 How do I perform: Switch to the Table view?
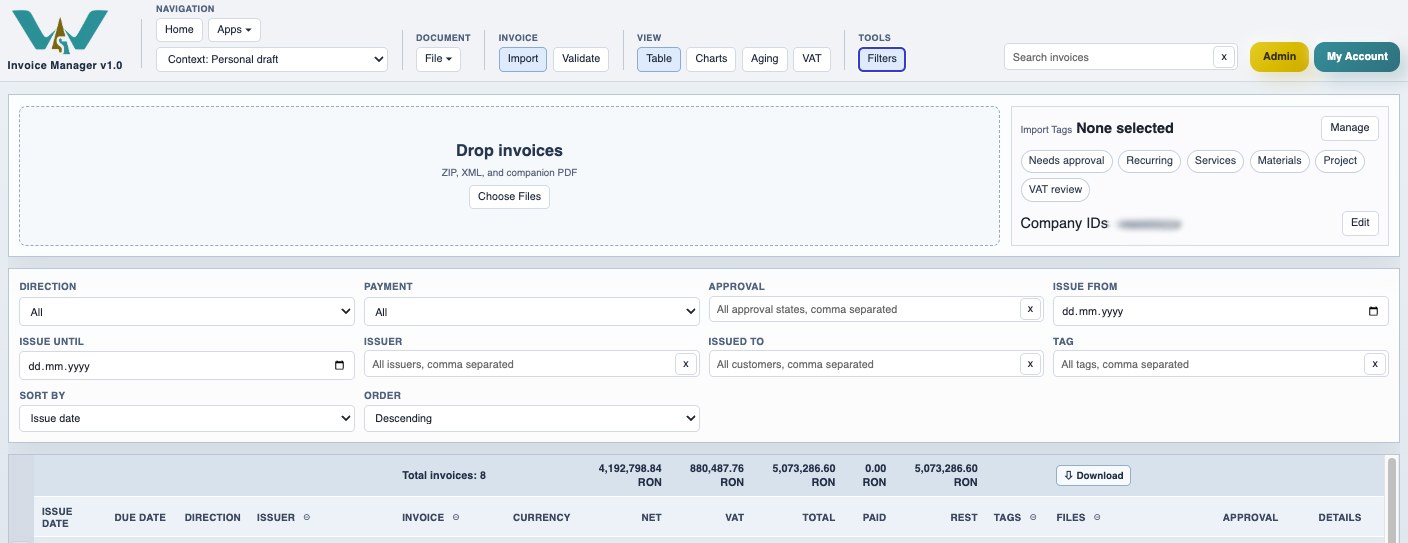(659, 59)
